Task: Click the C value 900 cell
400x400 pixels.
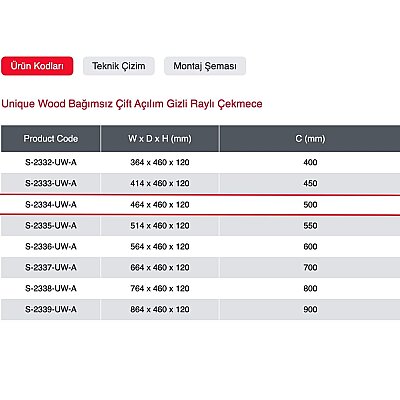Action: (x=310, y=309)
